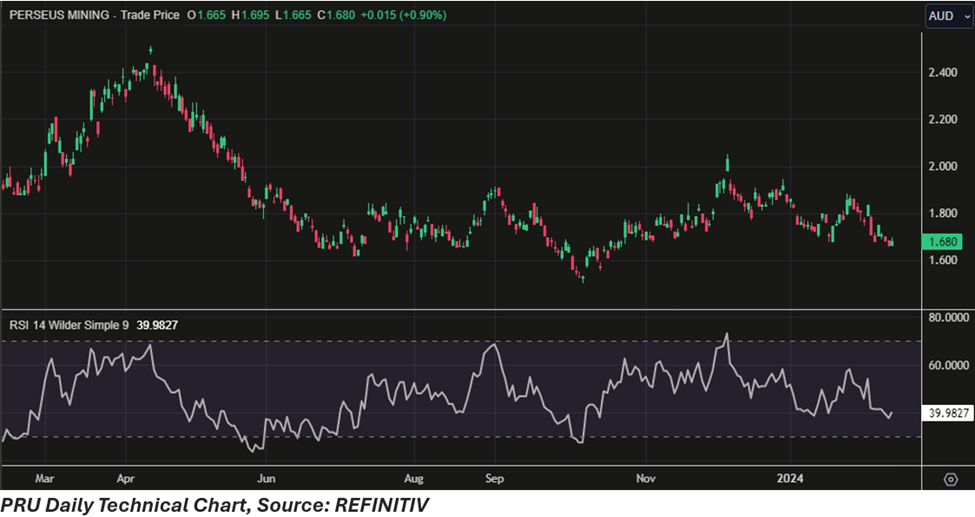The width and height of the screenshot is (975, 517).
Task: Click the 60.0000 RSI axis label
Action: point(948,365)
